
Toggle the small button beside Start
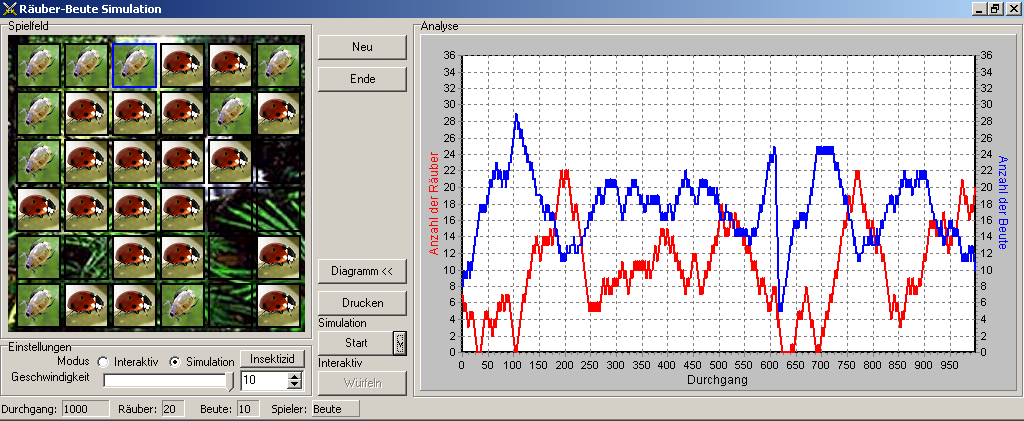pos(400,343)
